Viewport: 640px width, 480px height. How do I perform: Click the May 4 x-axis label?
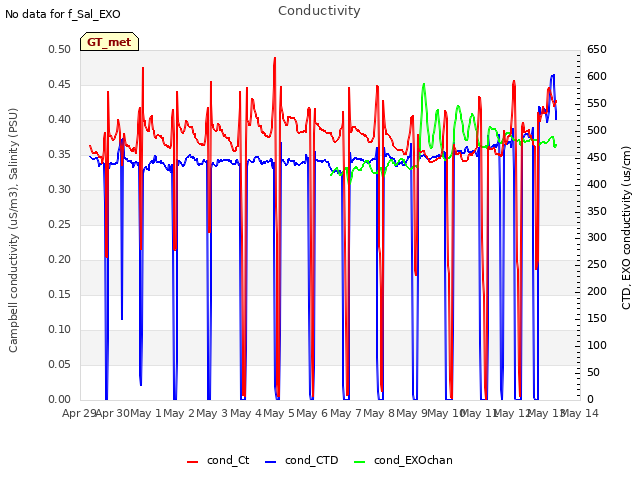coord(246,413)
